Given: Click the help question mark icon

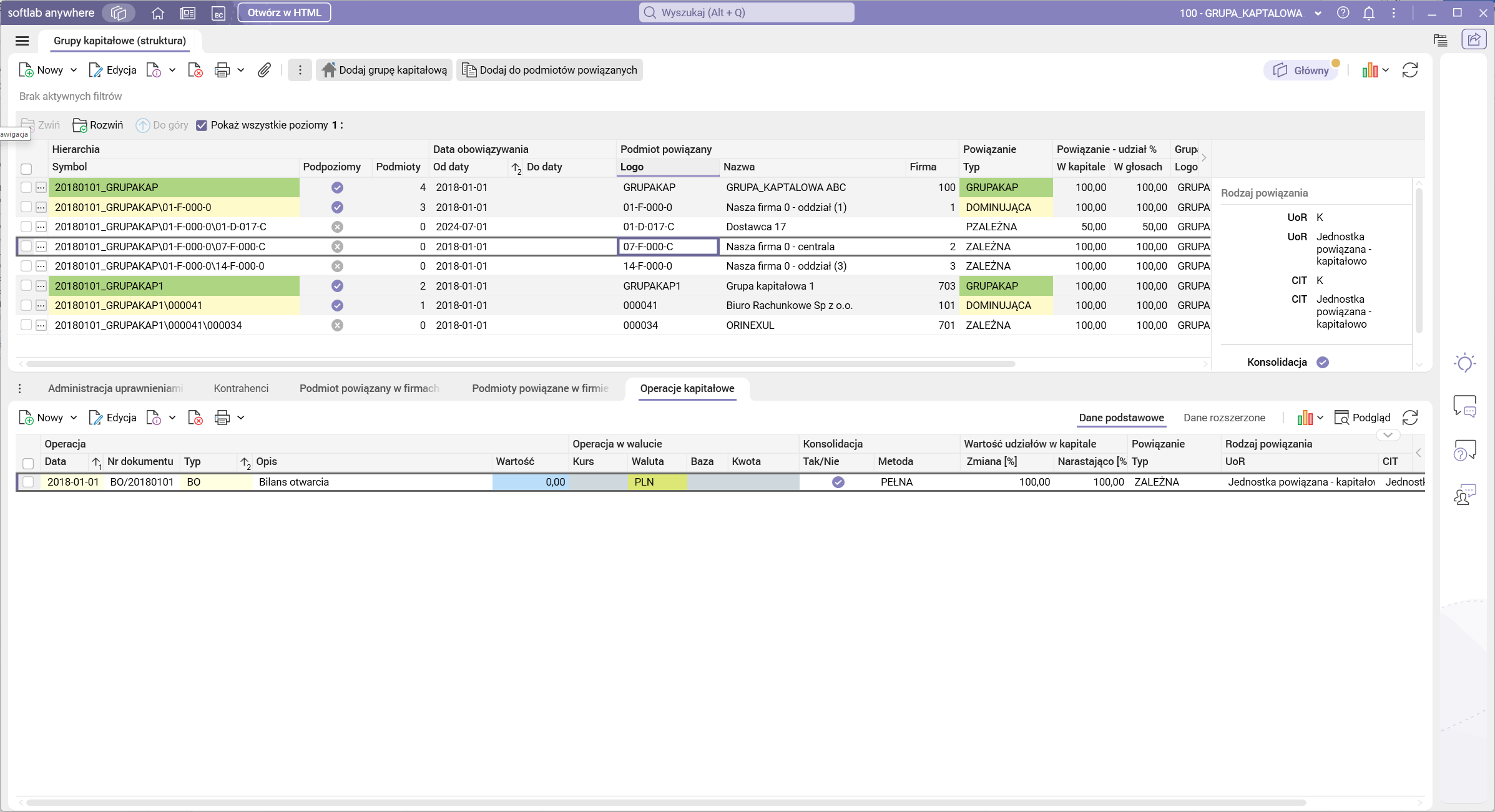Looking at the screenshot, I should point(1343,13).
